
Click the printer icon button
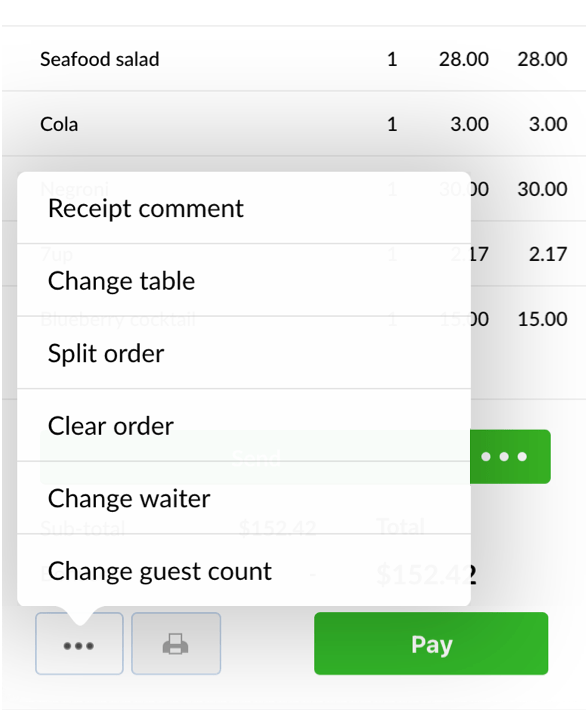[176, 643]
